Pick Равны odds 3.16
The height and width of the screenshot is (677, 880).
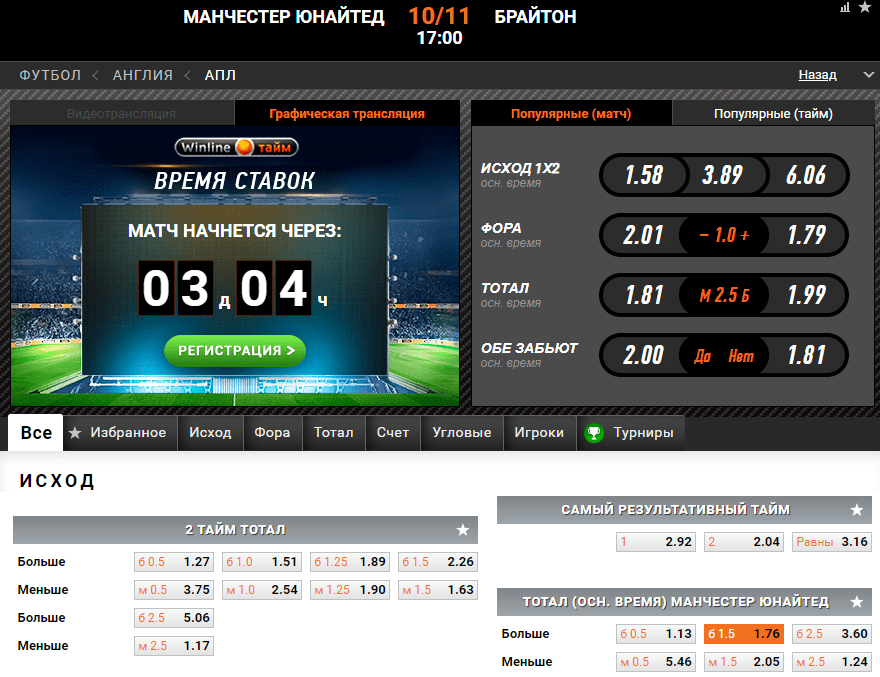coord(832,542)
